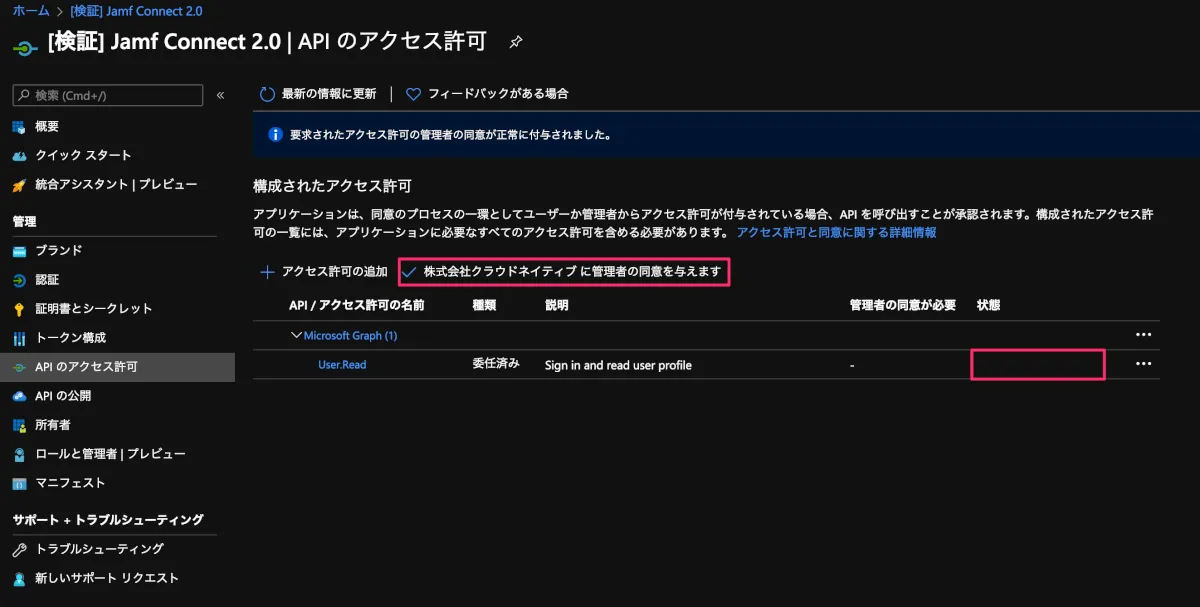Click the rocket icon for integration assistant
Screen dimensions: 1200x607
(19, 185)
